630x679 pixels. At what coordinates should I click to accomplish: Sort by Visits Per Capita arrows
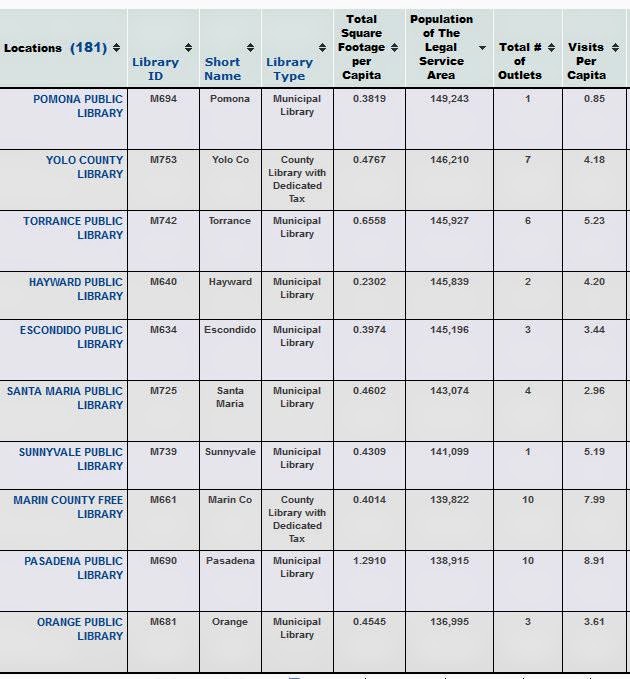click(x=615, y=48)
